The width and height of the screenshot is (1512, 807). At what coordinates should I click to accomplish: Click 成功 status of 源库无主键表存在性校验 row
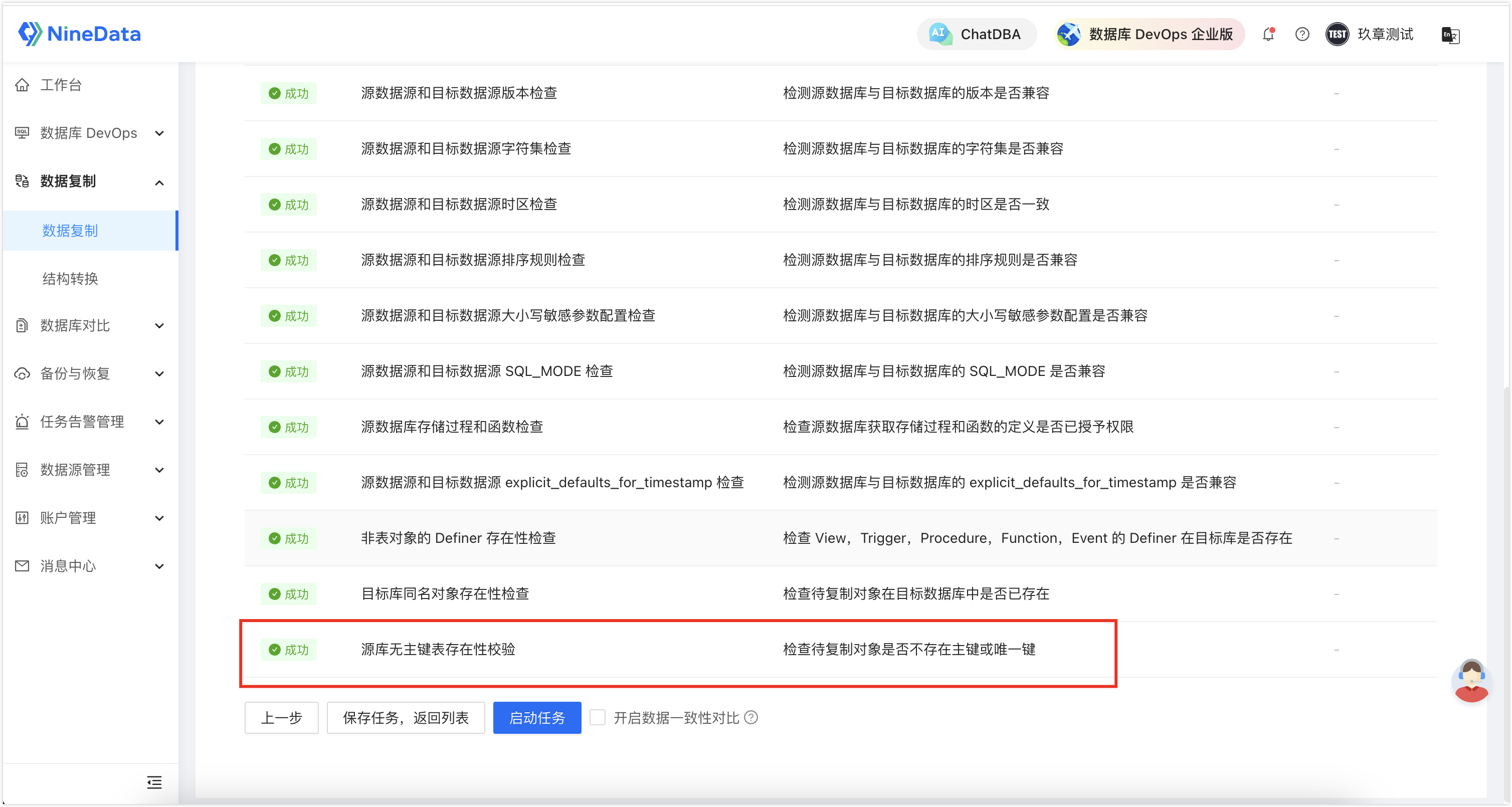click(x=289, y=650)
